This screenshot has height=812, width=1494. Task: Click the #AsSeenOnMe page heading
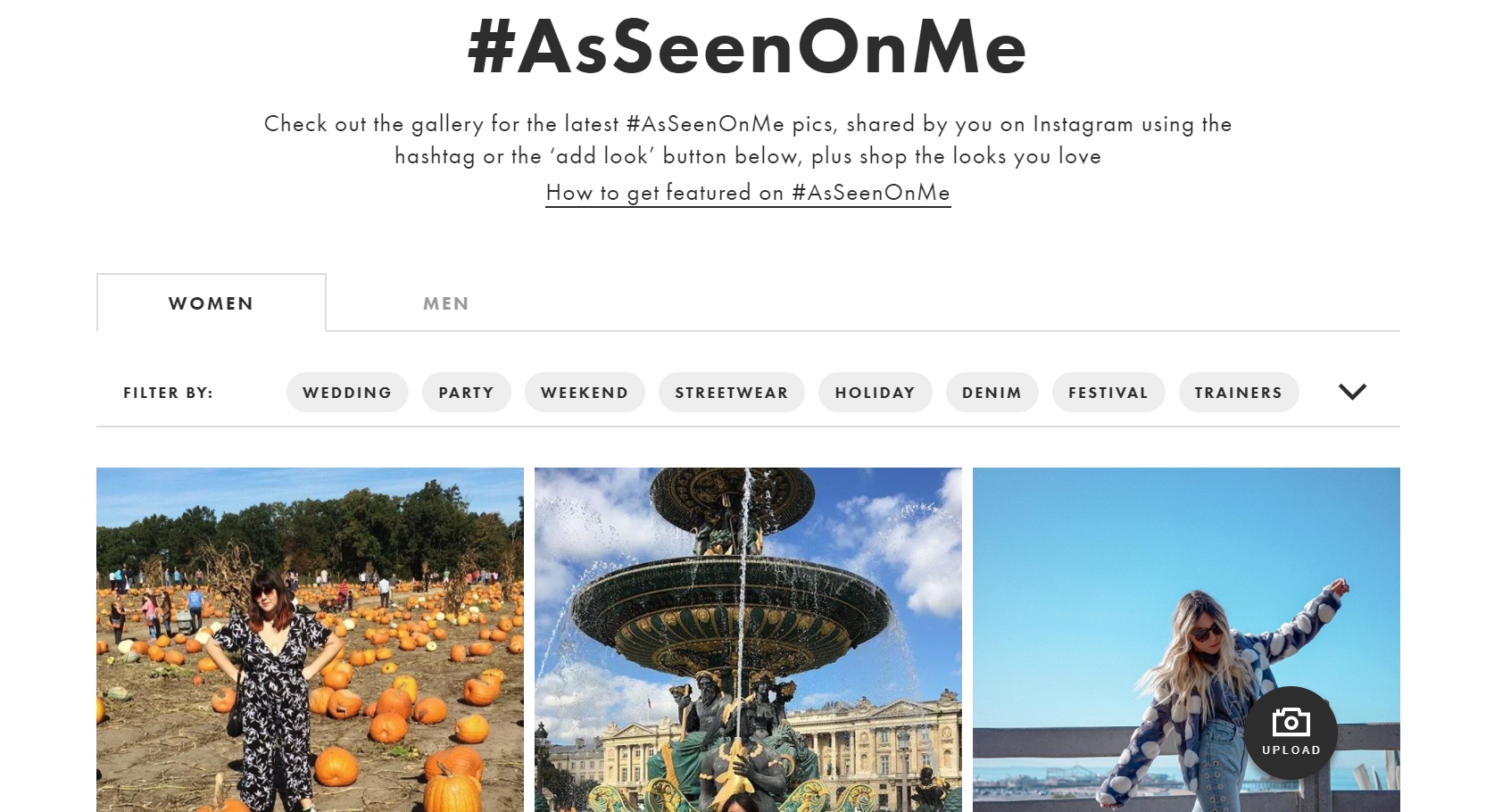coord(748,46)
